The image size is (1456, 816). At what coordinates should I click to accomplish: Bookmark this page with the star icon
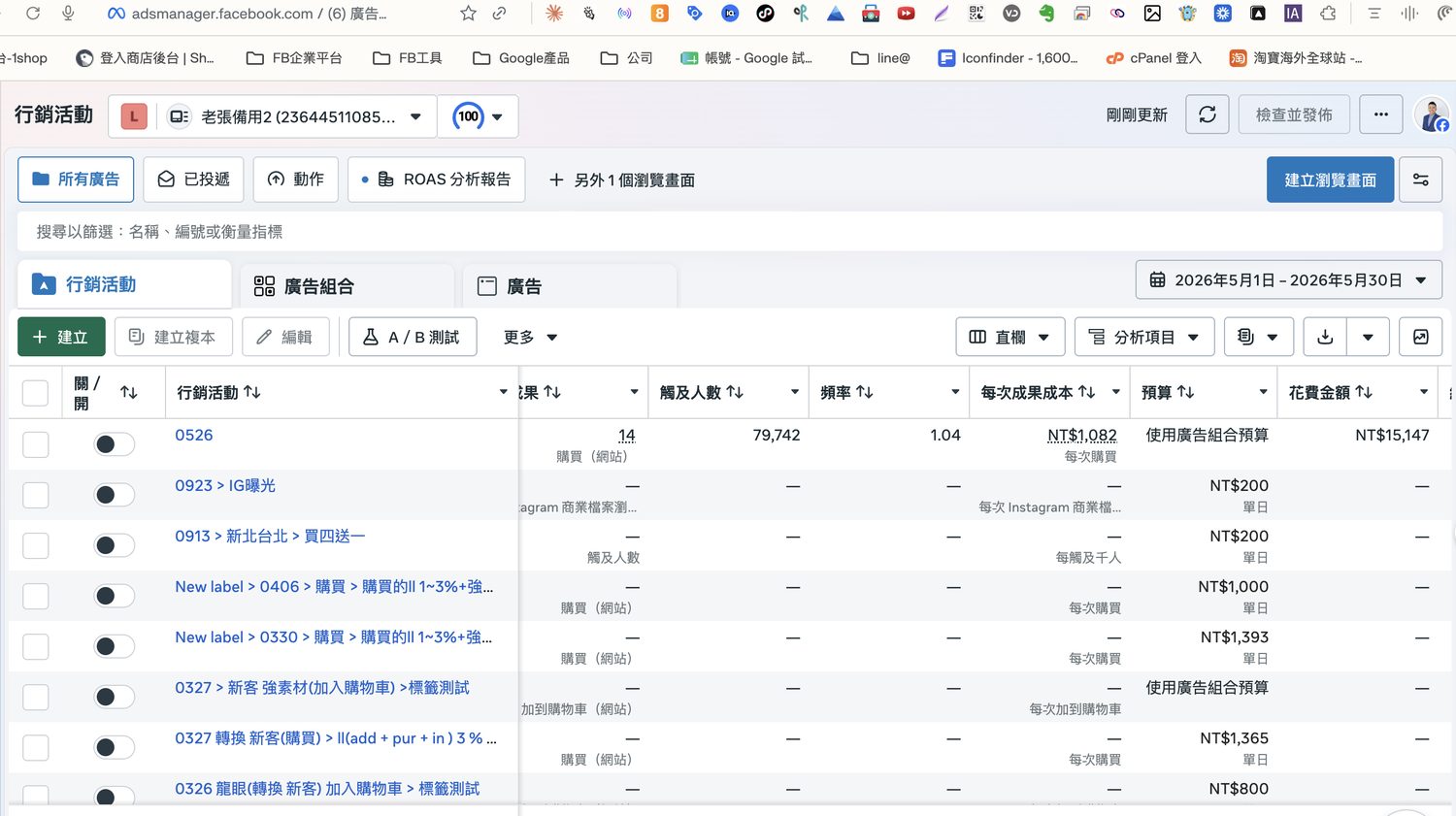468,14
